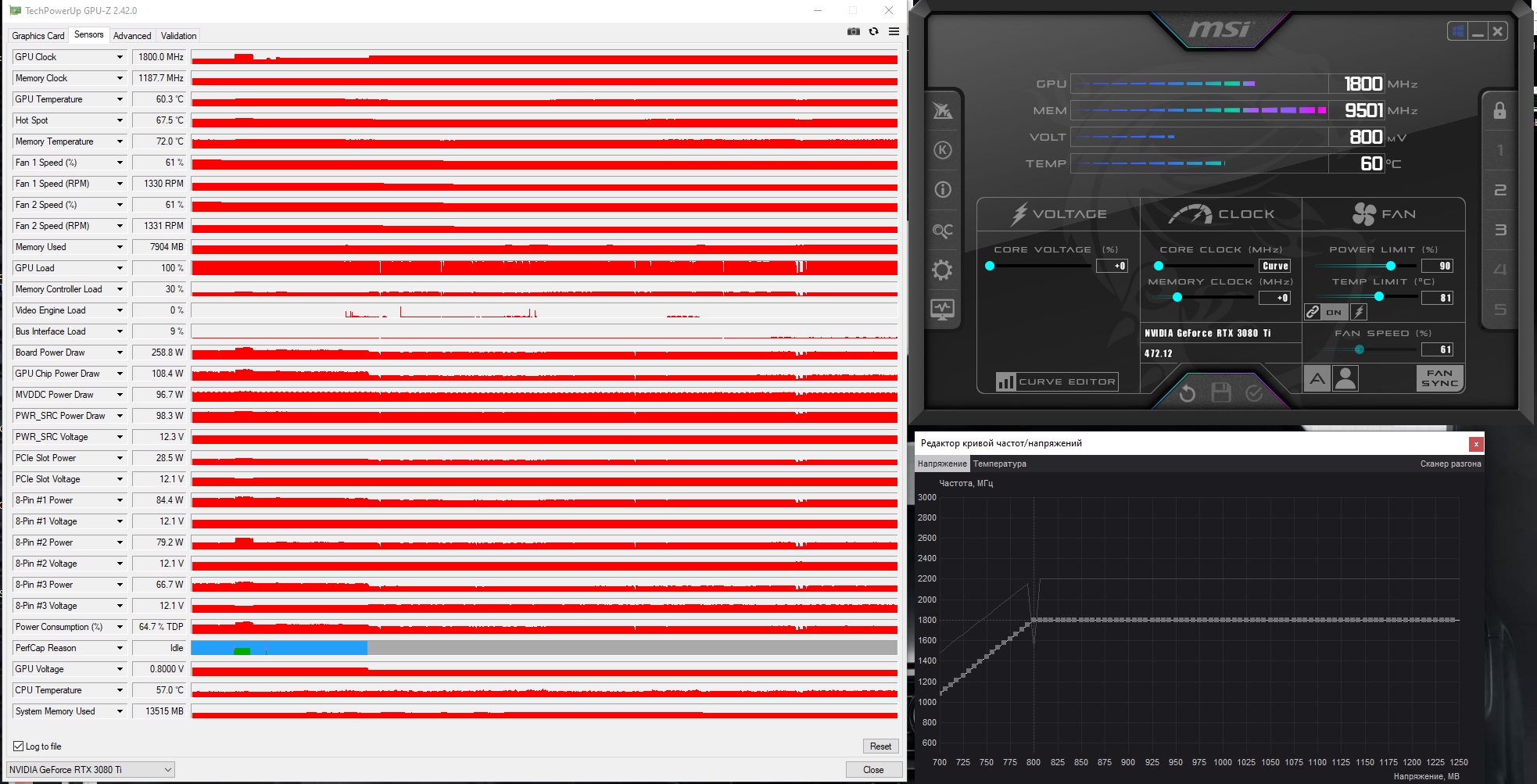Expand the GPU Clock sensor dropdown

pos(120,57)
